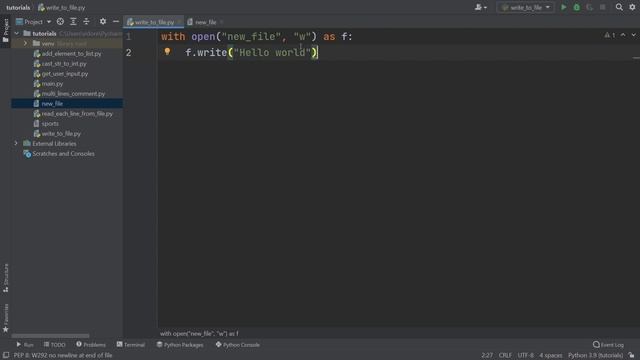Open the Run tool window
This screenshot has width=640, height=360.
click(25, 345)
